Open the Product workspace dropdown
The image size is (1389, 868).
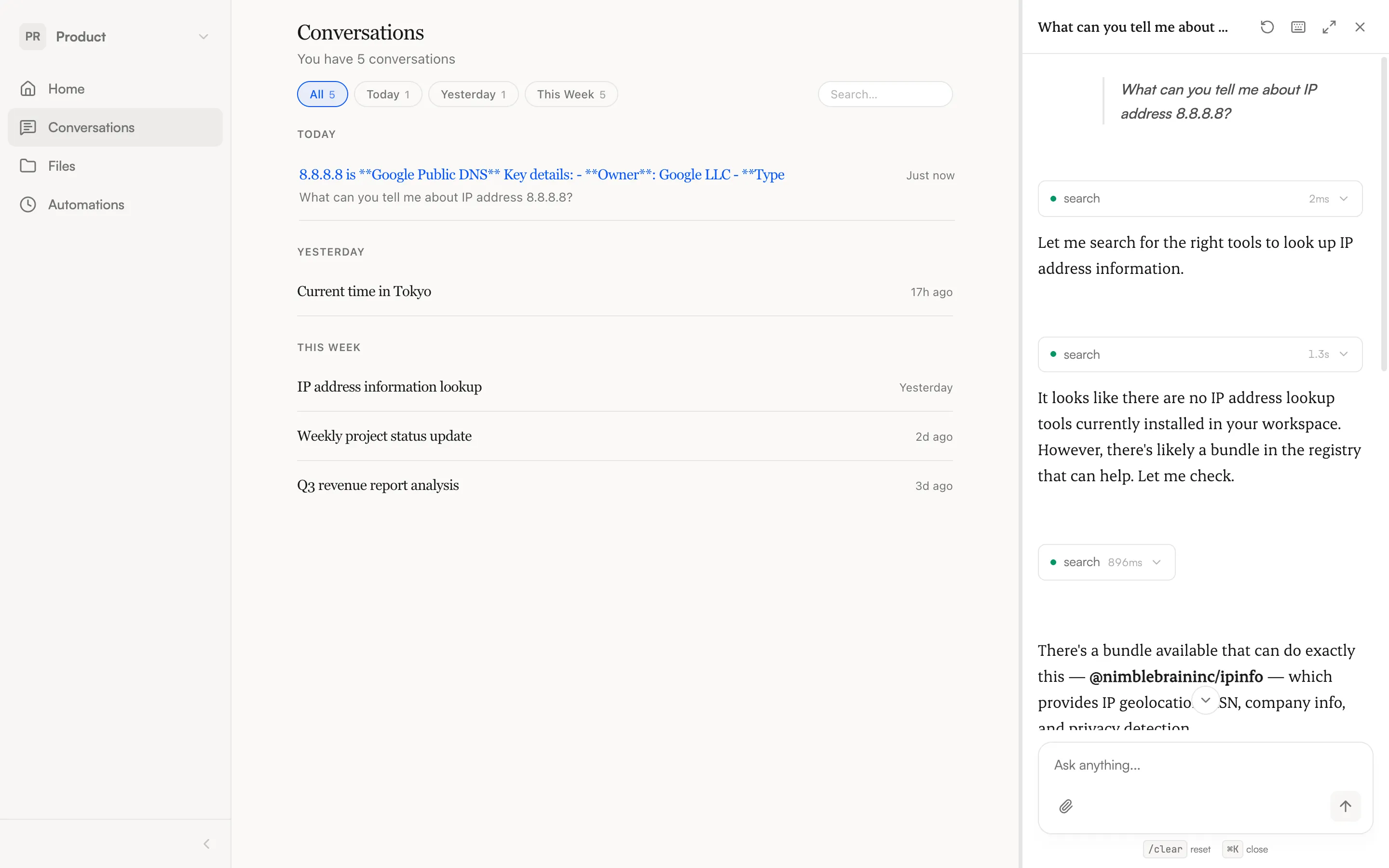[204, 36]
